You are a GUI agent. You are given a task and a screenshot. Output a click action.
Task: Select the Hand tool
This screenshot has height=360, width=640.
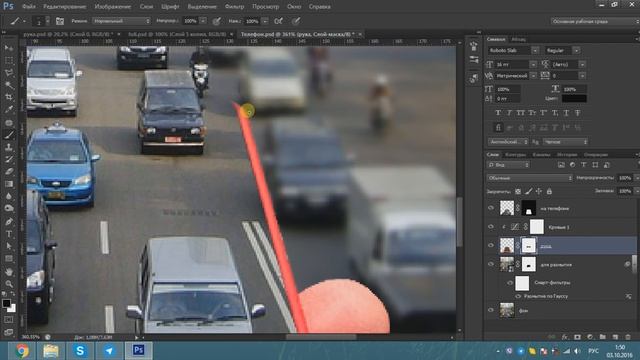[9, 271]
